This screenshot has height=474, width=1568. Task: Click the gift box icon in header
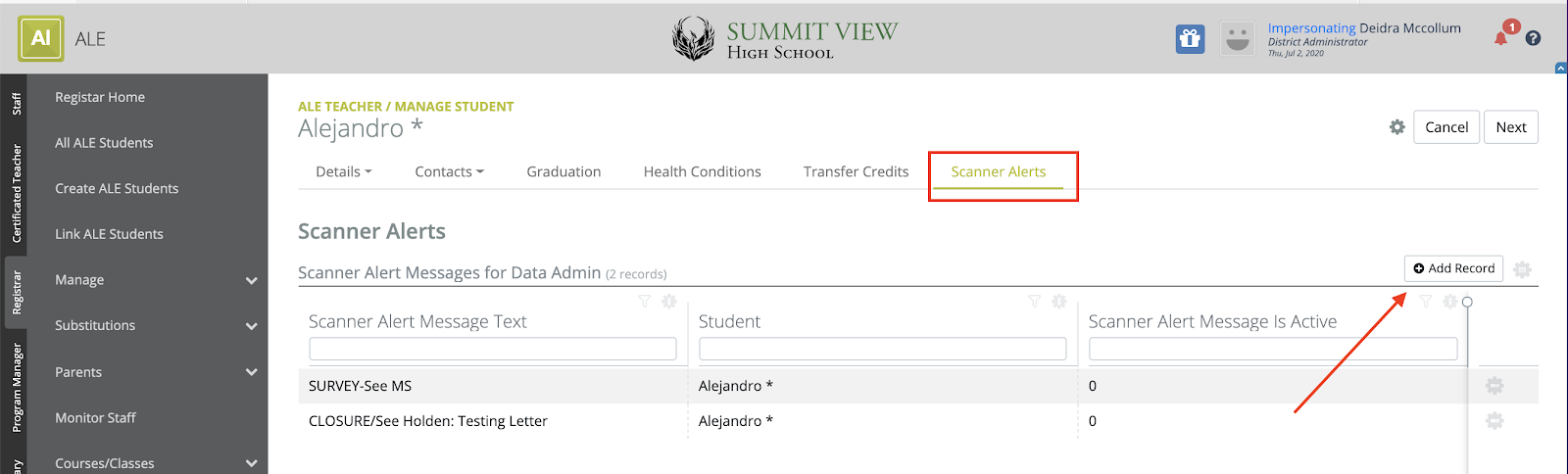(x=1190, y=39)
